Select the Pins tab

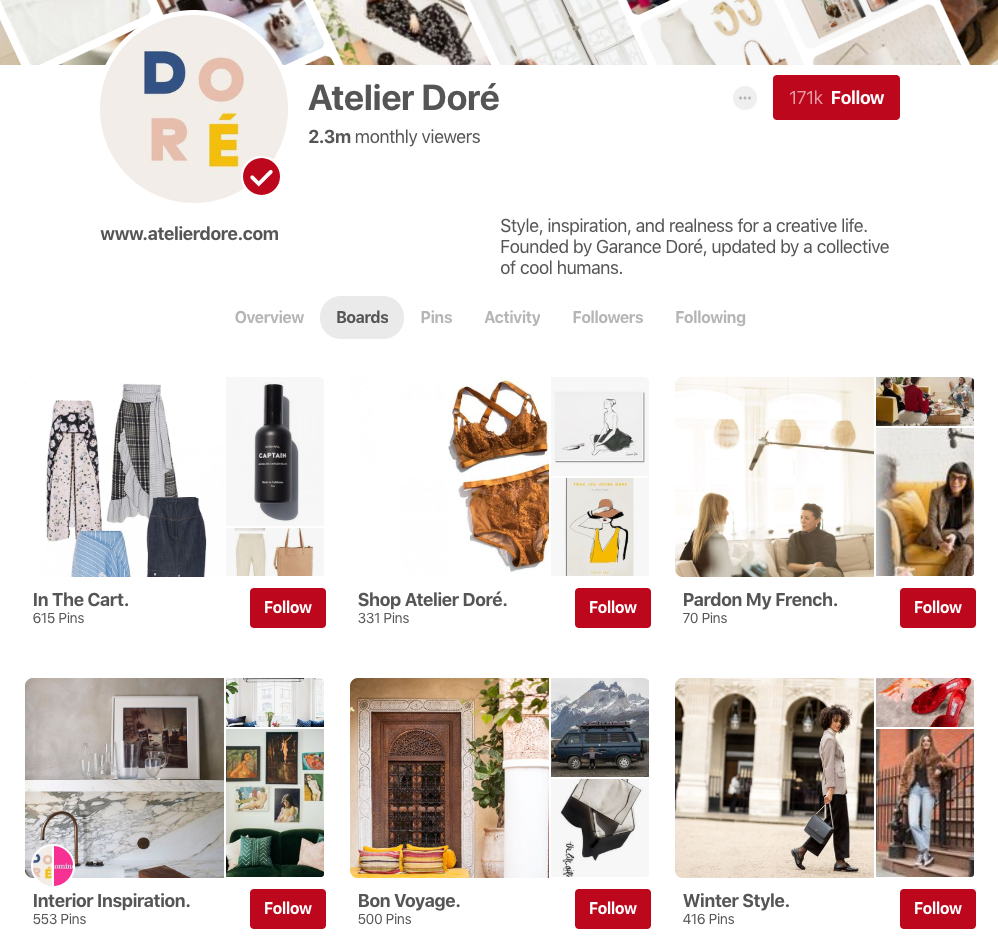pos(436,318)
